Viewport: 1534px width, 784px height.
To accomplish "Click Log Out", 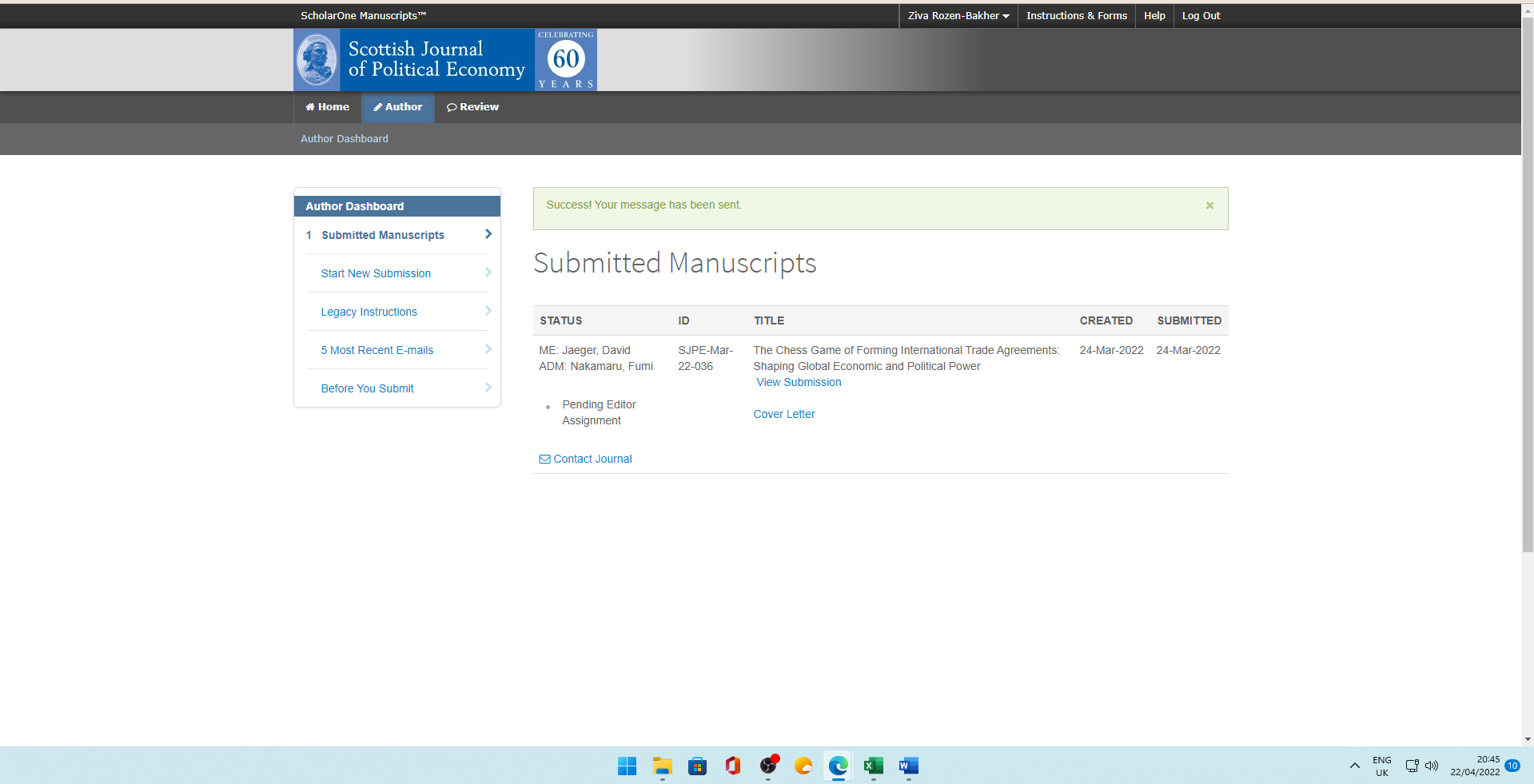I will tap(1201, 16).
